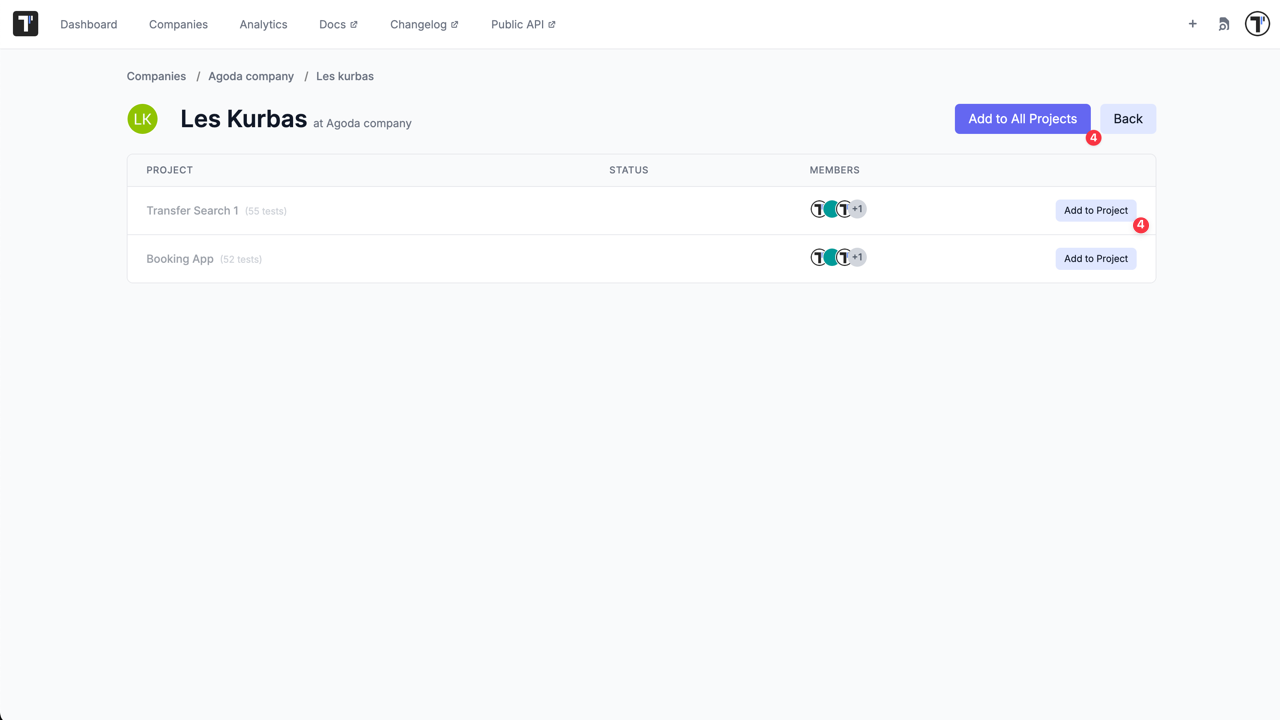This screenshot has height=720, width=1280.
Task: Click the teal member avatar in Transfer Search 1
Action: [x=831, y=209]
